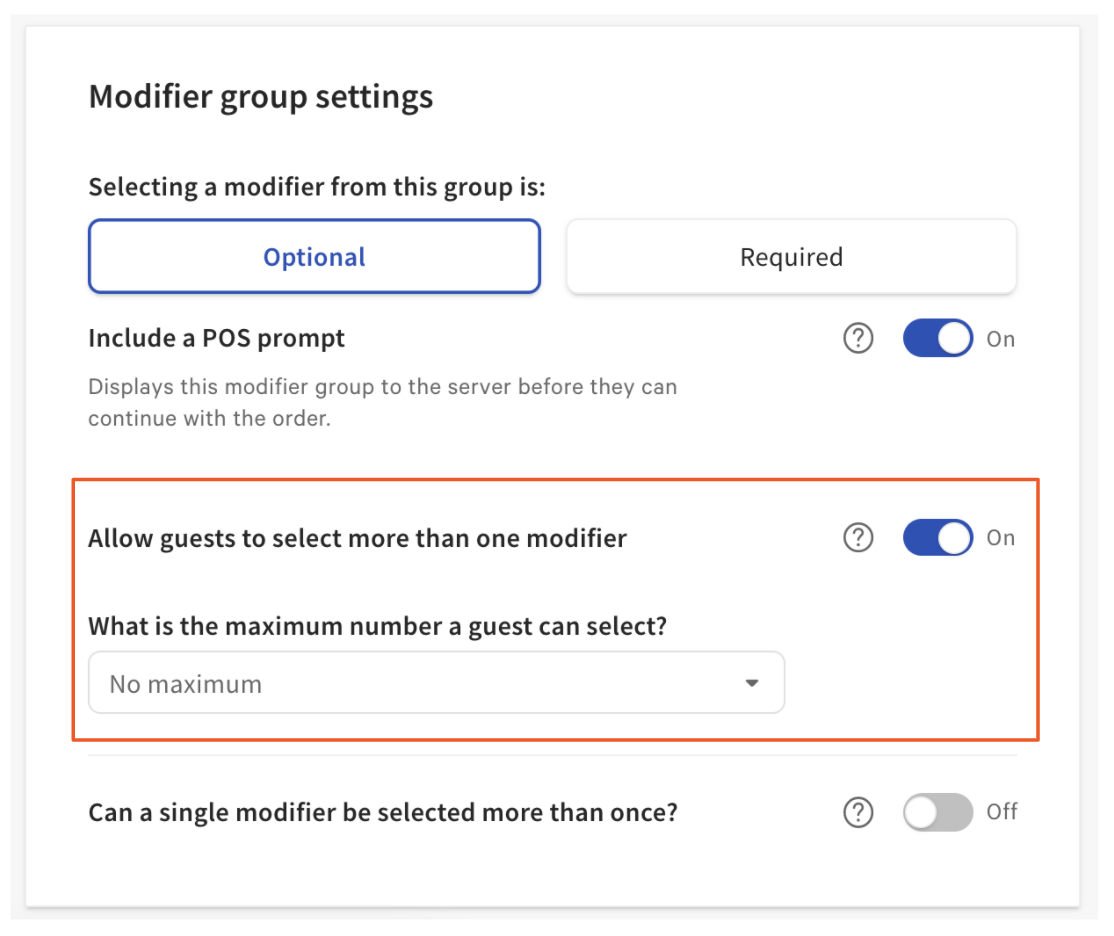Viewport: 1114px width, 936px height.
Task: Click 'Allow guests to select more than one modifier' label
Action: [x=357, y=538]
